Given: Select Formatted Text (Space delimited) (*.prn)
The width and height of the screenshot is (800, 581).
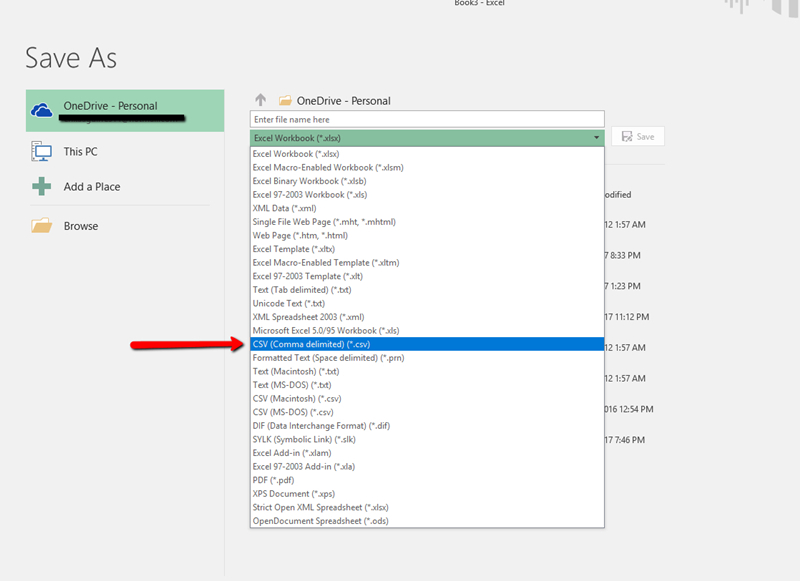Looking at the screenshot, I should click(x=427, y=358).
